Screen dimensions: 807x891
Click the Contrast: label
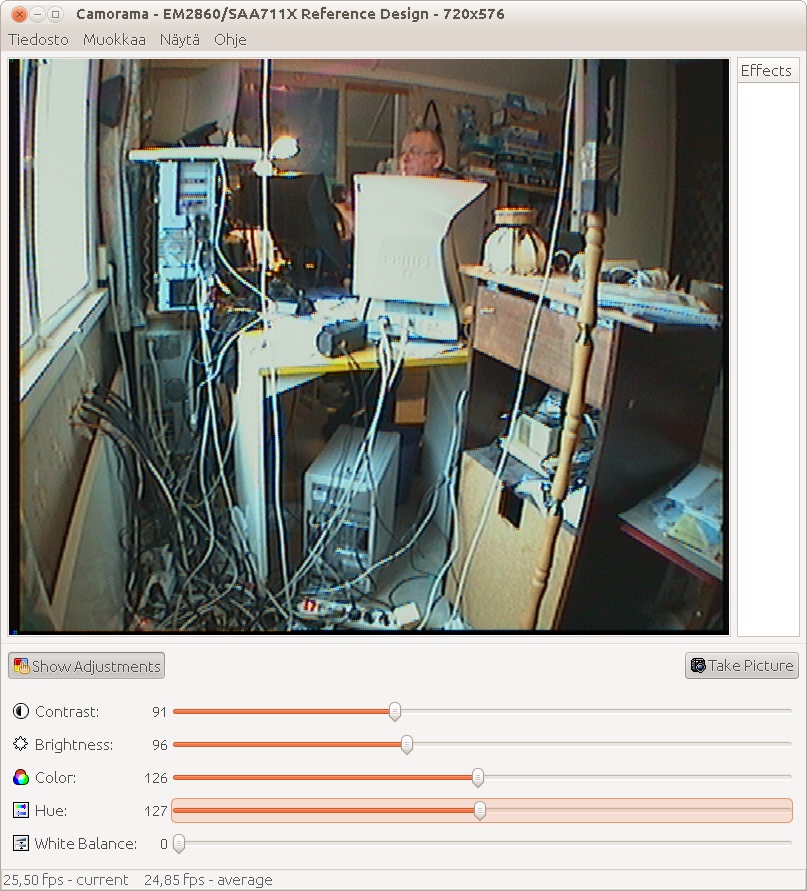(67, 711)
